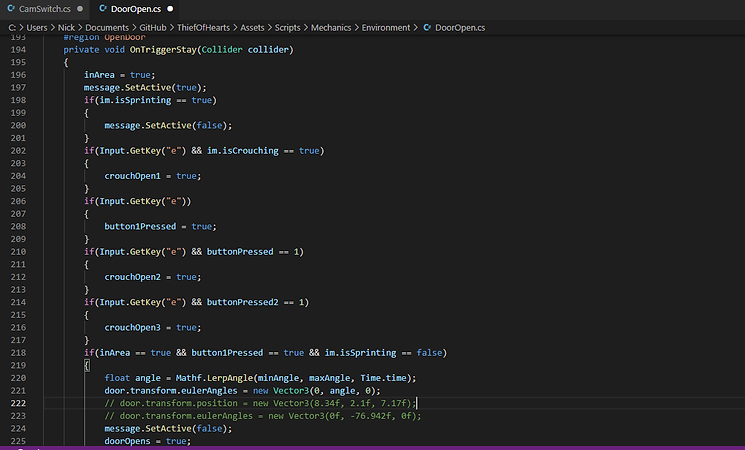Viewport: 745px width, 450px height.
Task: Click line number 202 in the gutter
Action: pos(18,151)
